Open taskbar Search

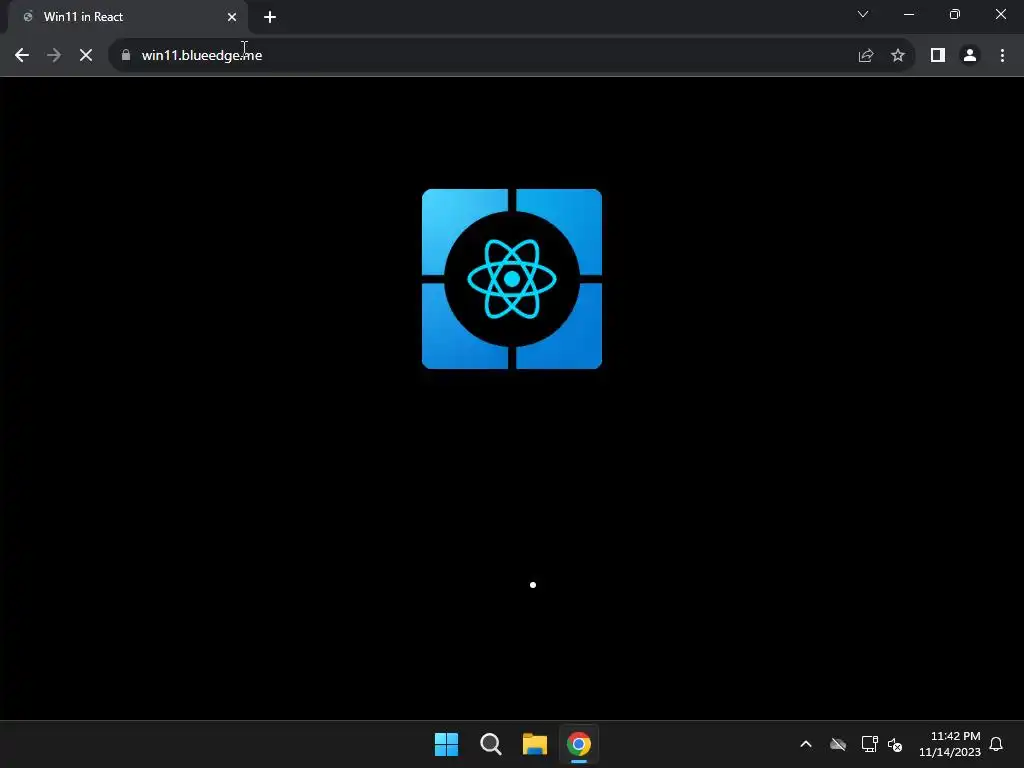[490, 744]
